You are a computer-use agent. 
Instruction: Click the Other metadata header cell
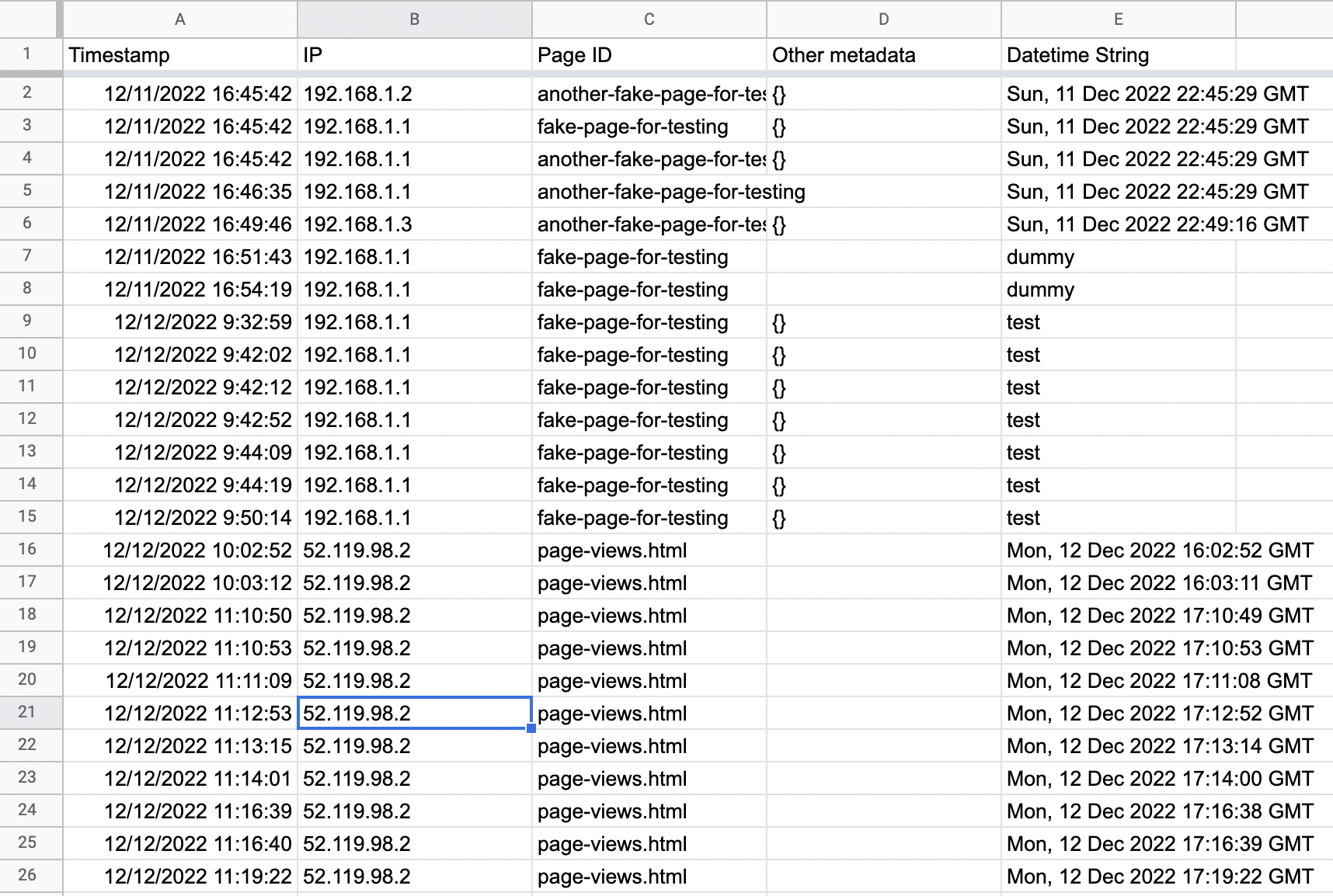tap(884, 55)
